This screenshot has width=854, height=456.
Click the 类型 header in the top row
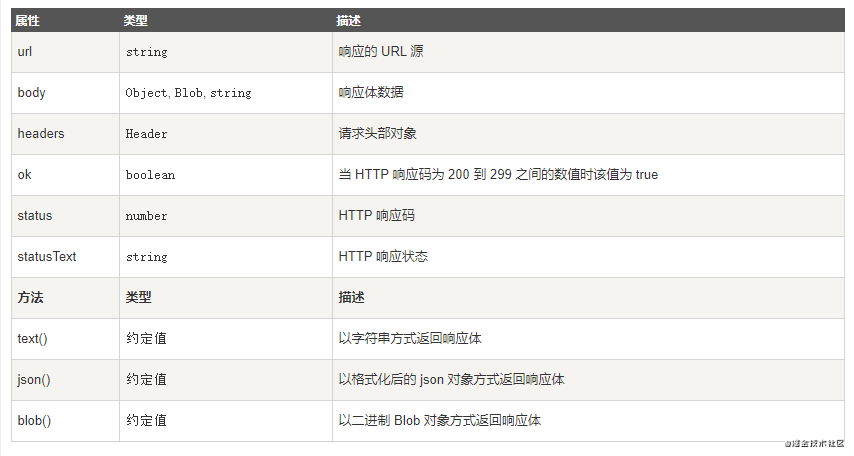coord(135,21)
